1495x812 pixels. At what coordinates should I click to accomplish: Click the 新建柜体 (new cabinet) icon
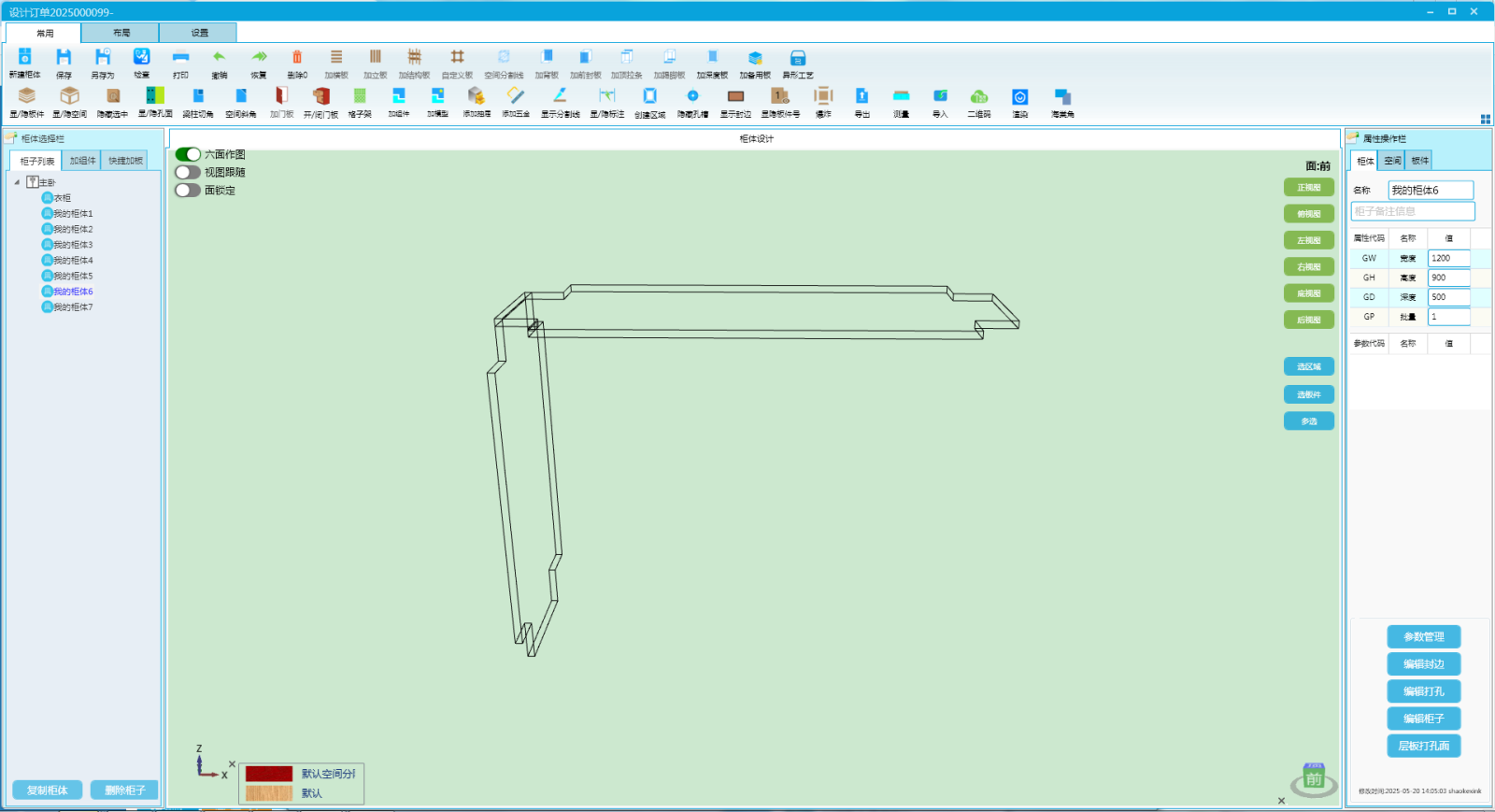click(25, 57)
